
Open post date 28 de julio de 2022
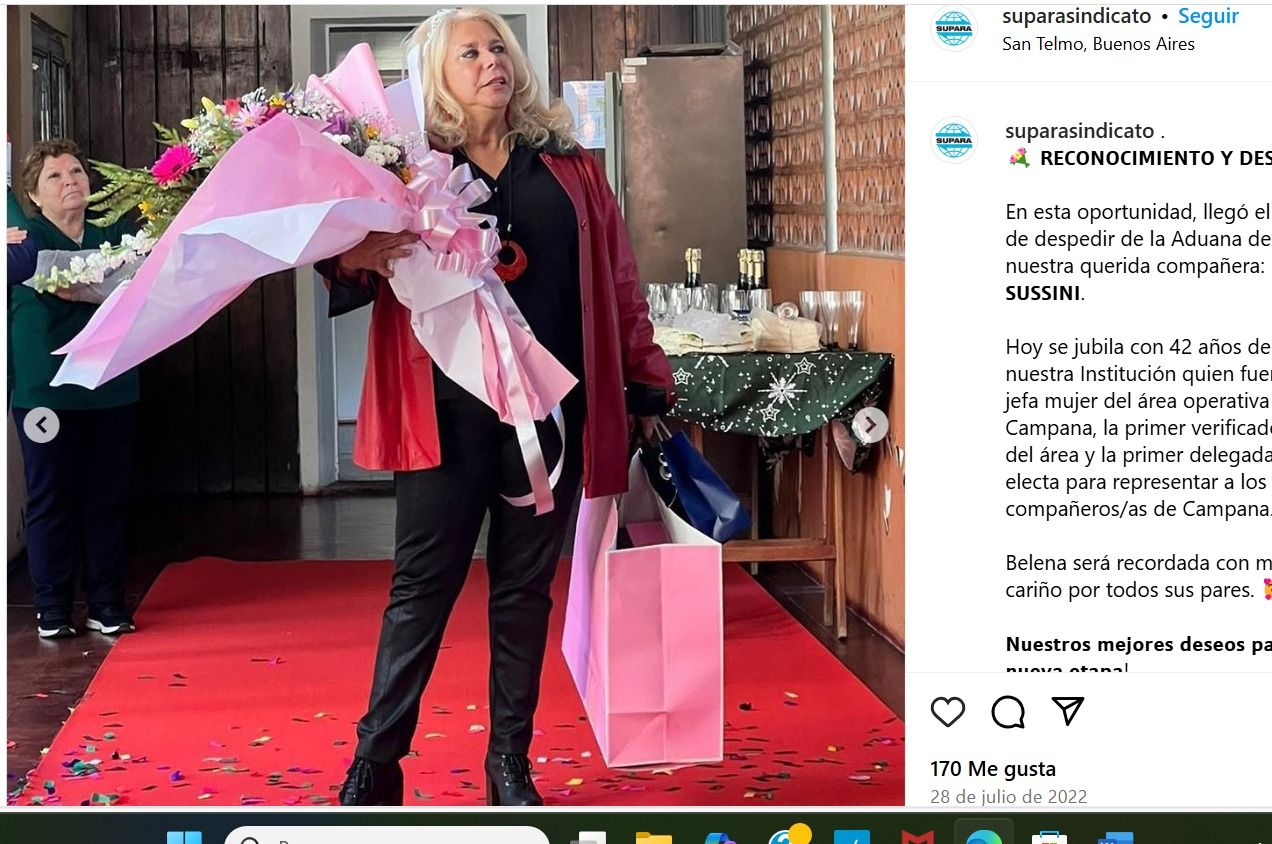click(x=1008, y=797)
